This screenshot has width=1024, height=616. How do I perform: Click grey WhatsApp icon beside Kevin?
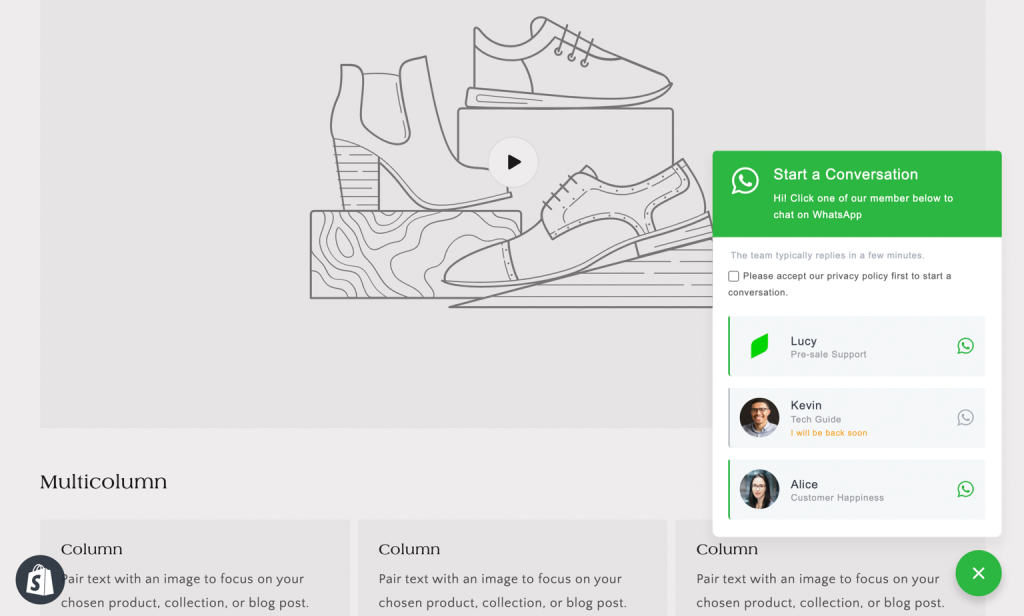965,418
